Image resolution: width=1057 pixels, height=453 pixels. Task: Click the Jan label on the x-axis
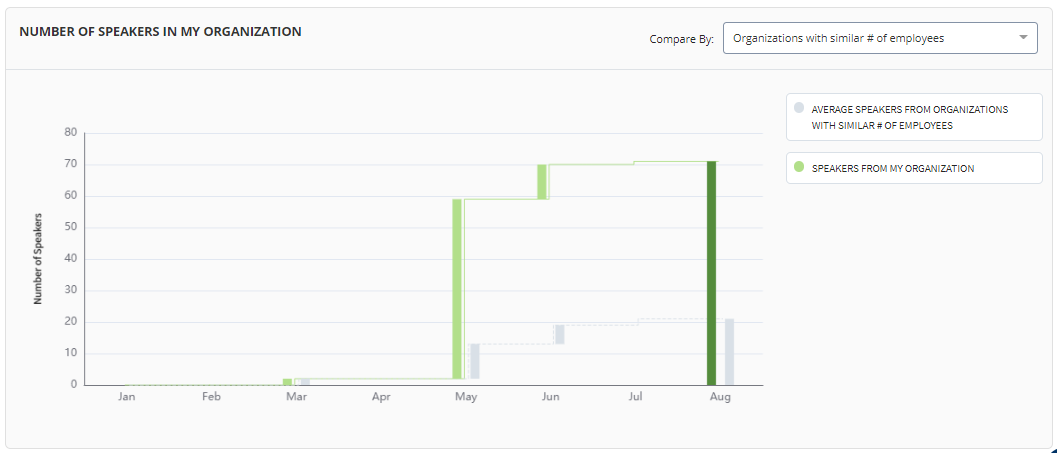coord(126,397)
